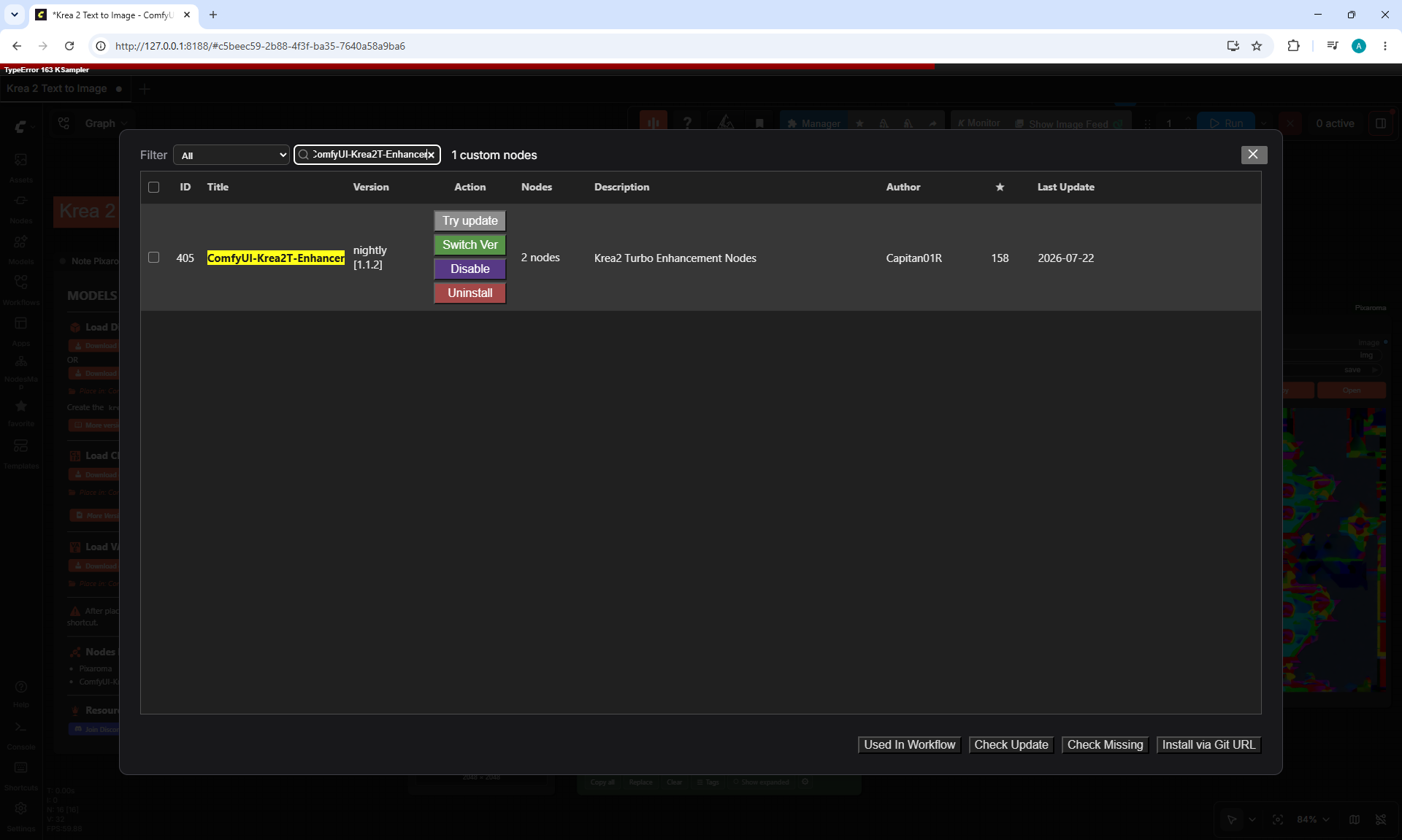Click the Manager button in the toolbar
The height and width of the screenshot is (840, 1402).
pyautogui.click(x=813, y=123)
